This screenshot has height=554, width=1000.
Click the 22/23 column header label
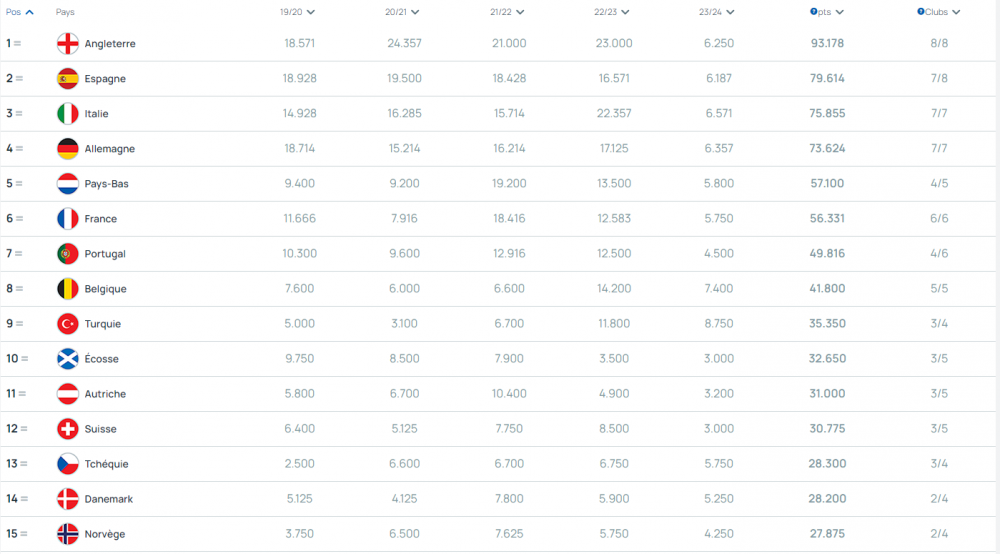(x=605, y=12)
